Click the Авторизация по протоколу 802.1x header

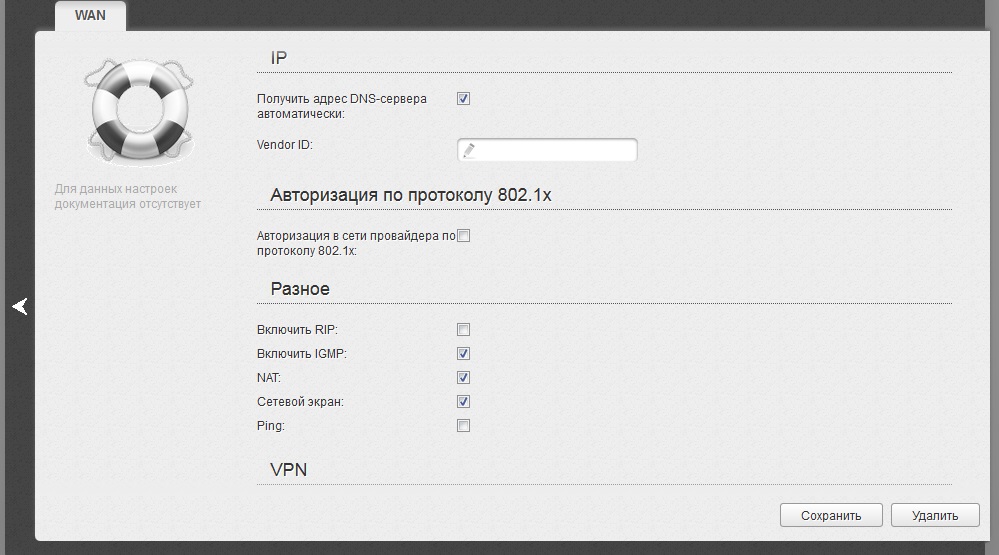pyautogui.click(x=411, y=195)
